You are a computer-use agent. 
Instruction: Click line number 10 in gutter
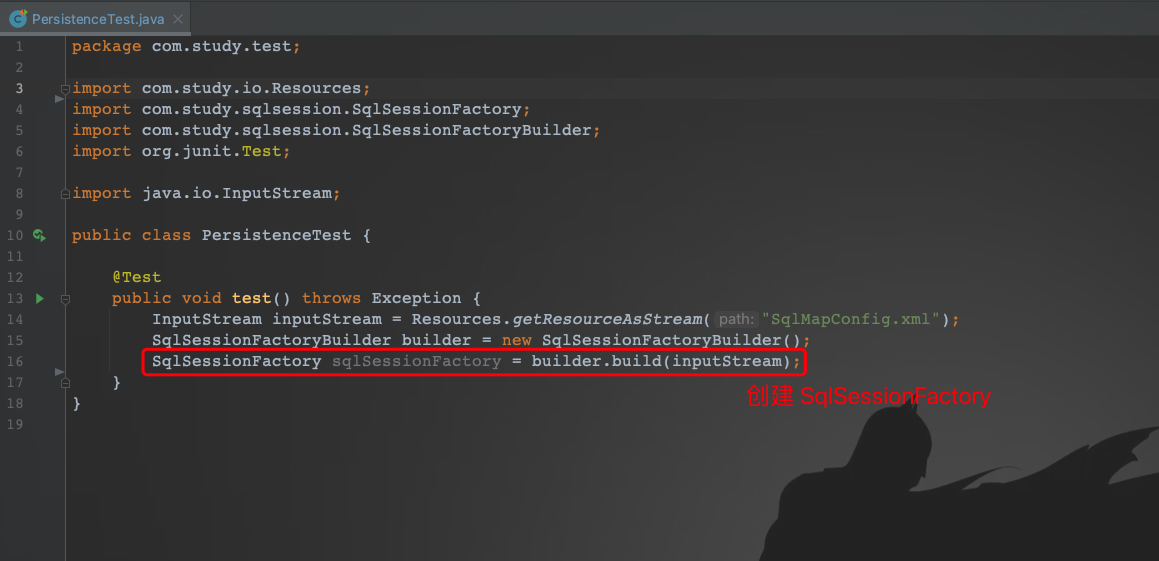(x=16, y=236)
